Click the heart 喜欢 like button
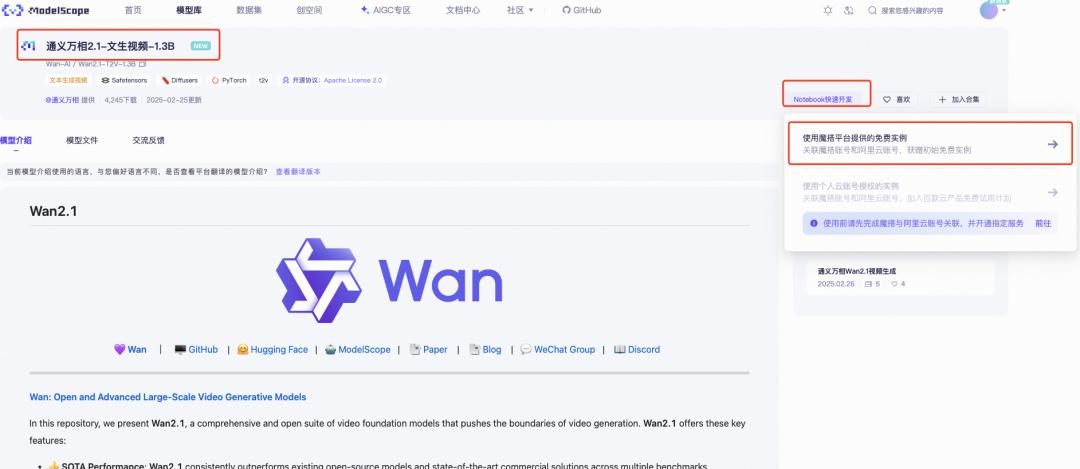This screenshot has width=1080, height=469. pos(897,99)
